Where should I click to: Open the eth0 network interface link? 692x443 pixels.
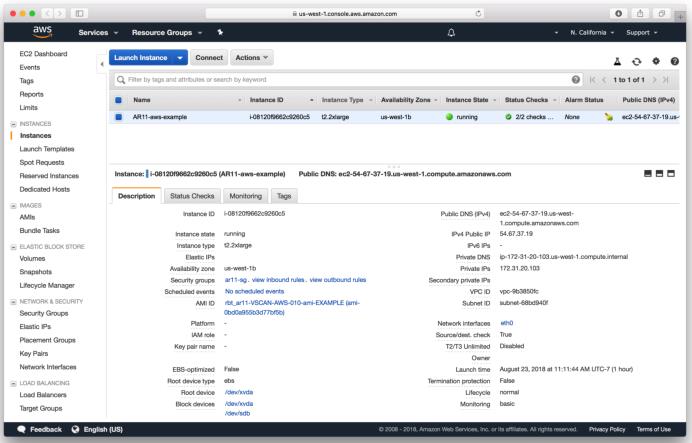coord(507,323)
